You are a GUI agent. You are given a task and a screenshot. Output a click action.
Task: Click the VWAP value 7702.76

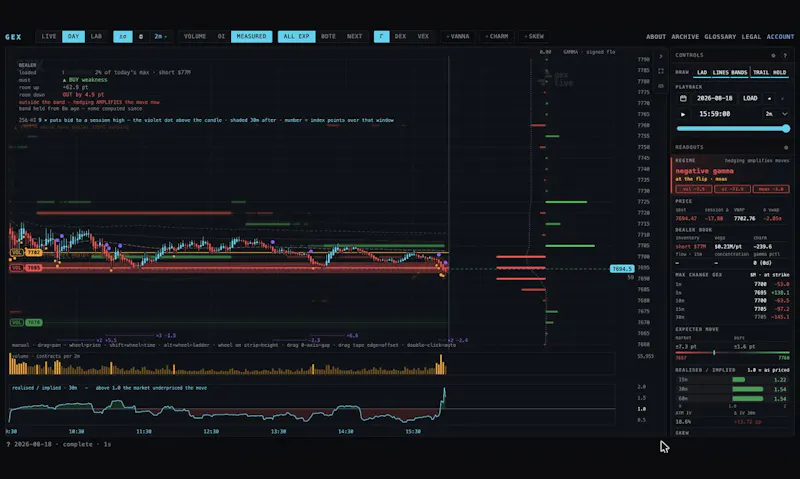[744, 218]
